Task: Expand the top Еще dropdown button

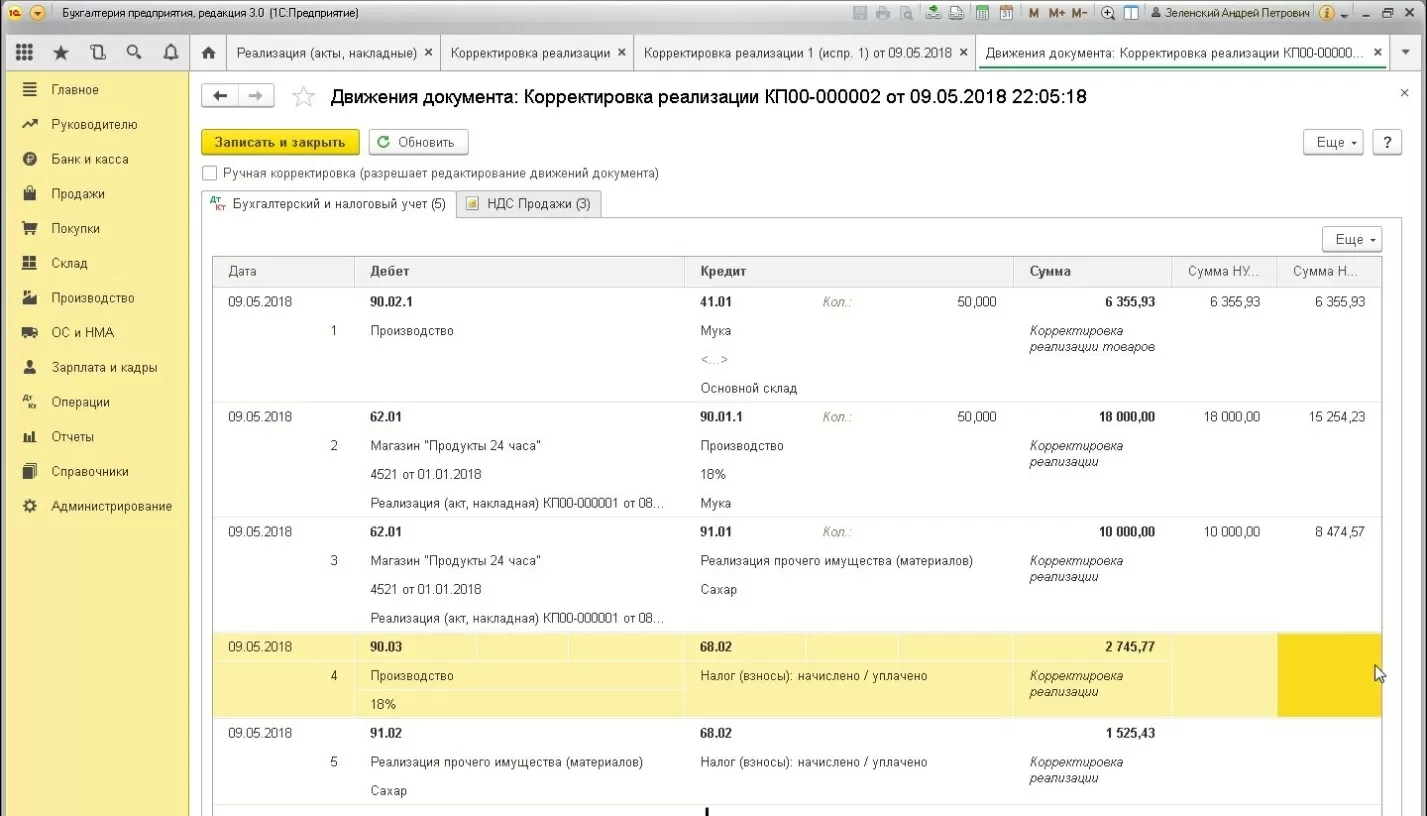Action: [x=1333, y=143]
